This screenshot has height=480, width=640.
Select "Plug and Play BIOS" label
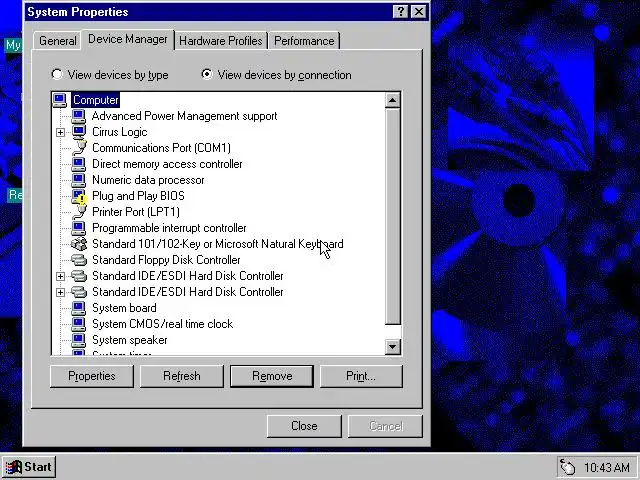tap(138, 196)
